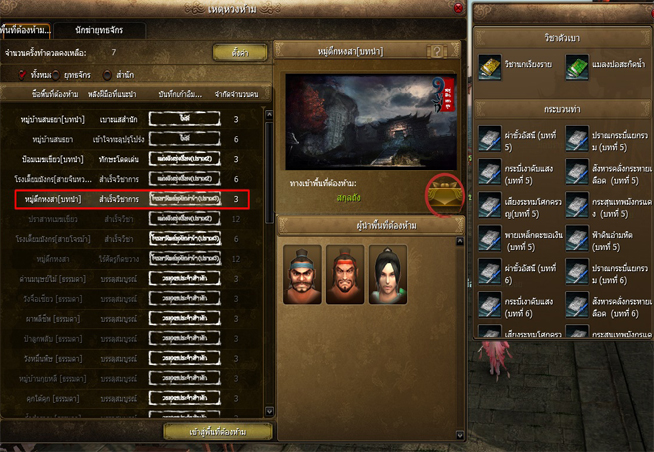Click the blue headband boss portrait
The height and width of the screenshot is (452, 654).
pyautogui.click(x=302, y=274)
